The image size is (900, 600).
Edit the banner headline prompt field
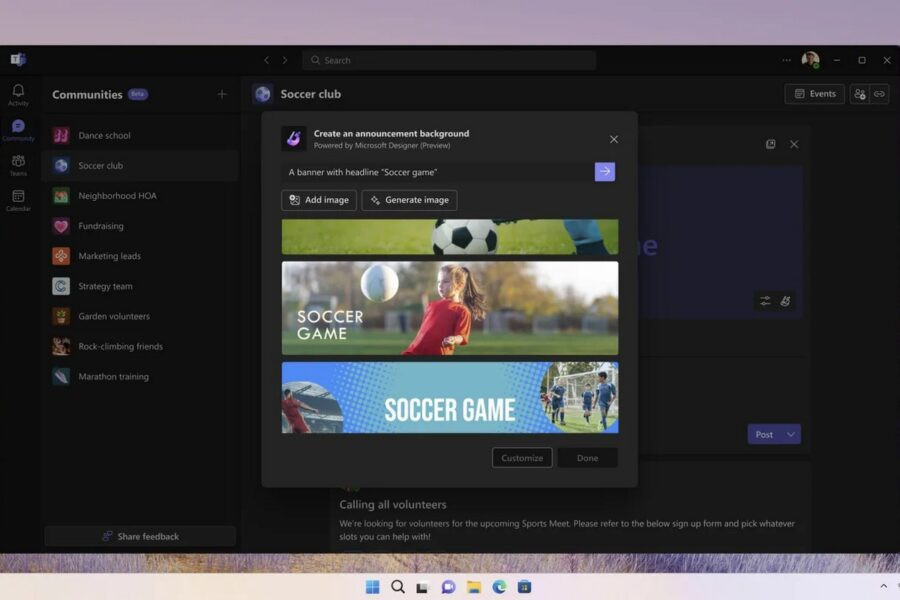click(x=438, y=172)
